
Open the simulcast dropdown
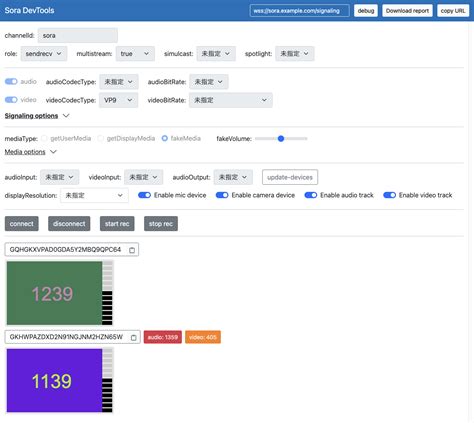[x=216, y=54]
